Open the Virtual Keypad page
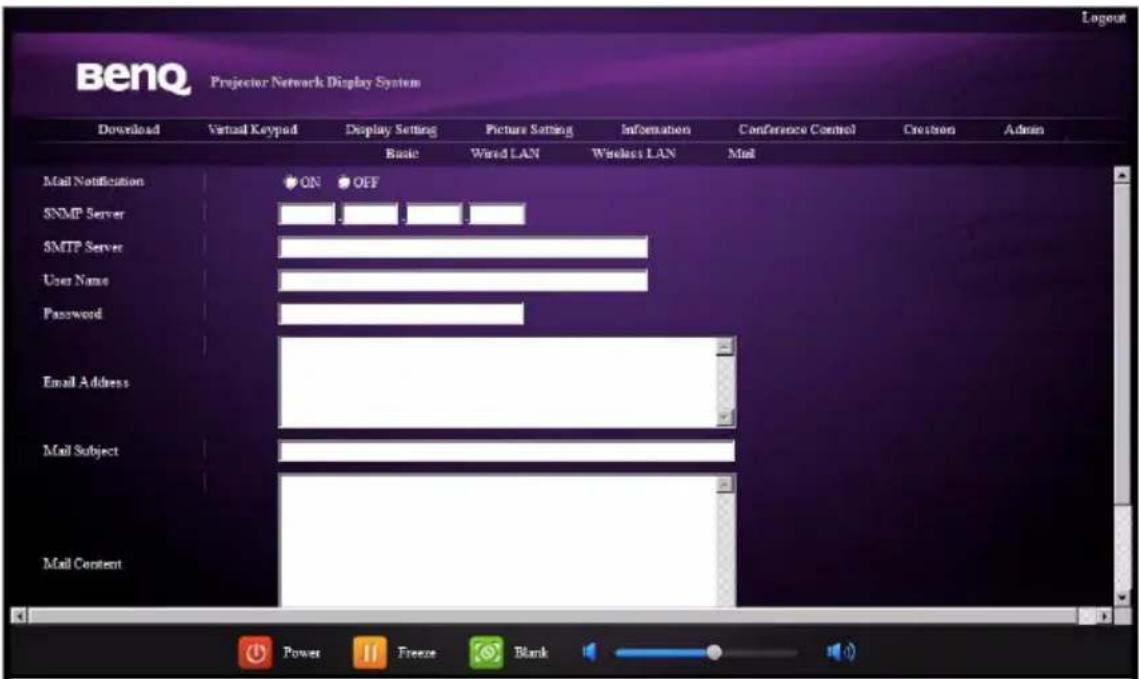The width and height of the screenshot is (1139, 679). [x=252, y=129]
